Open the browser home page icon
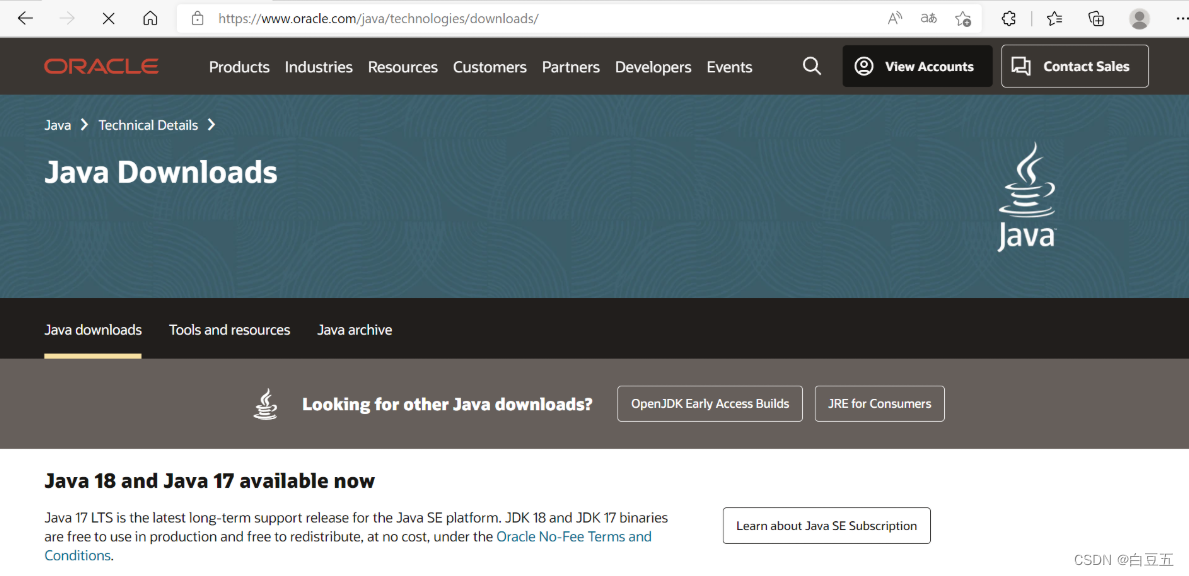Image resolution: width=1189 pixels, height=576 pixels. 150,18
